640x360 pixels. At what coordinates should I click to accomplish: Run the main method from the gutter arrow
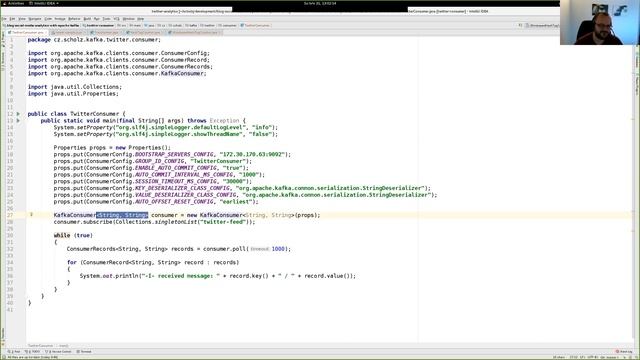18,121
